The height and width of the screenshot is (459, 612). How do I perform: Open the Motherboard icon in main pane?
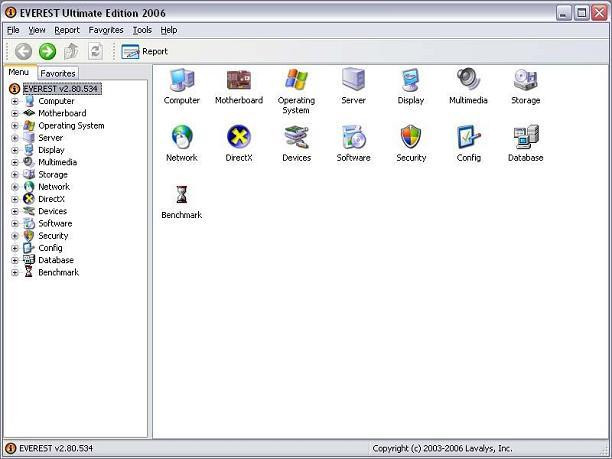239,80
